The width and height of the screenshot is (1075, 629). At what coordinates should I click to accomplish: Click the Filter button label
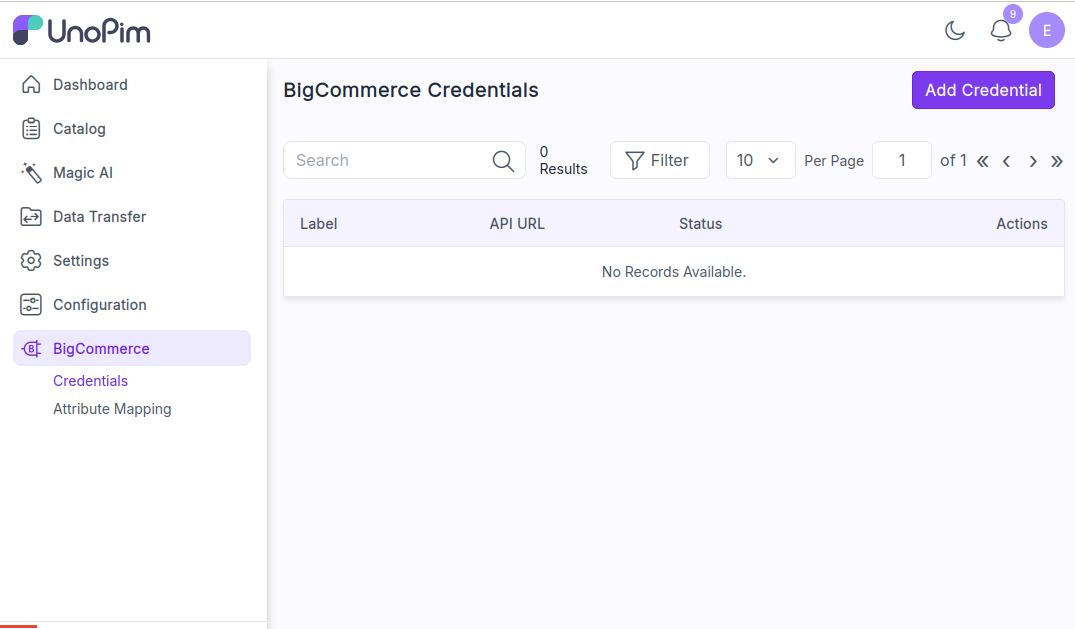[x=669, y=160]
